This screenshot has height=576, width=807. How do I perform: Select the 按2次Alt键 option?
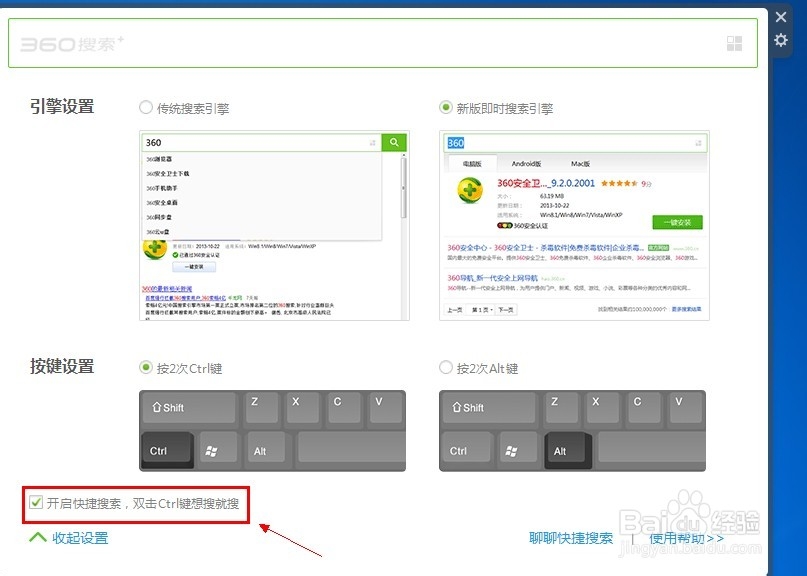coord(446,367)
